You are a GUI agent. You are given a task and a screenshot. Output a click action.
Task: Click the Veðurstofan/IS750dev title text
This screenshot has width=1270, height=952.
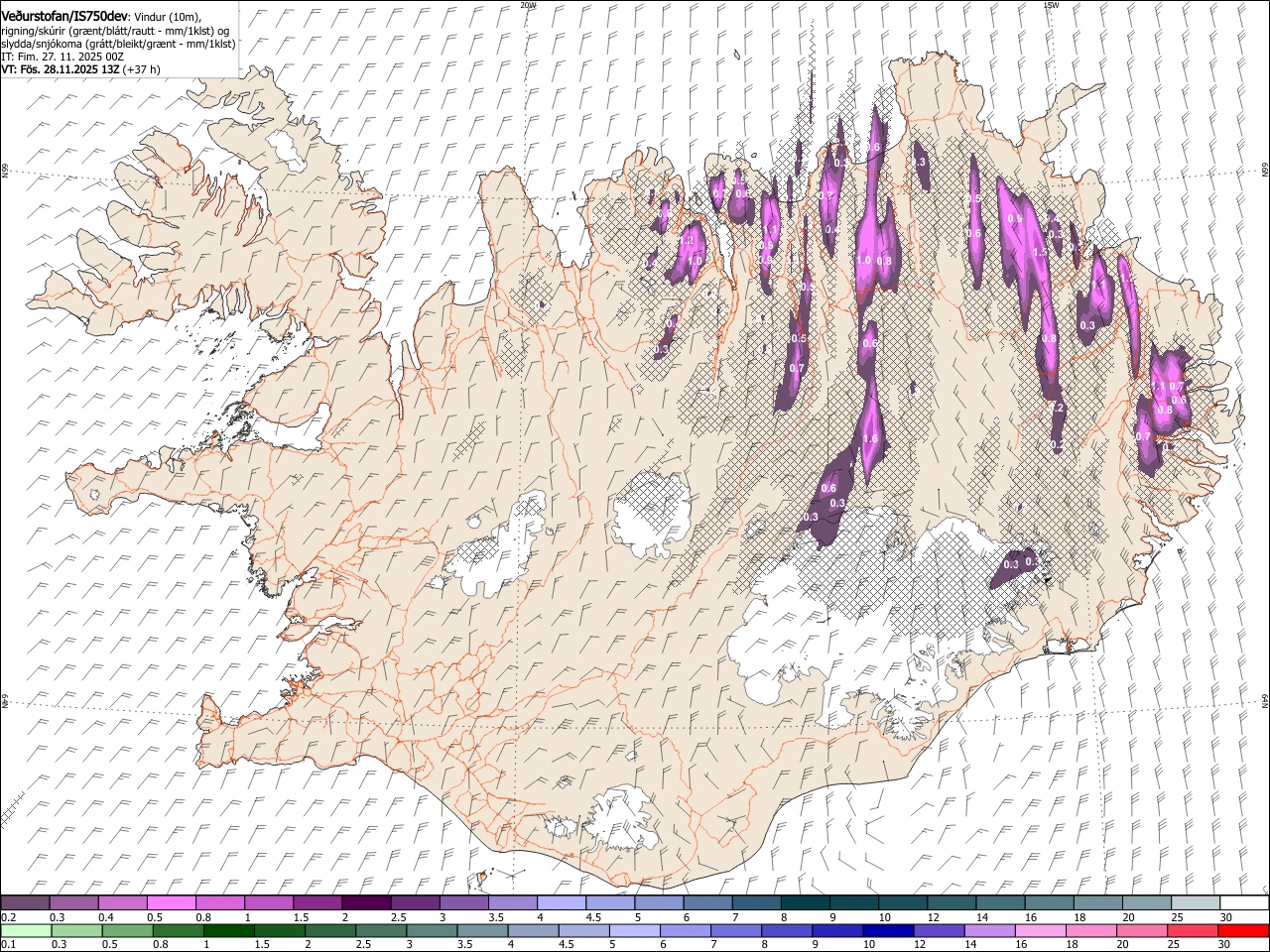point(64,16)
